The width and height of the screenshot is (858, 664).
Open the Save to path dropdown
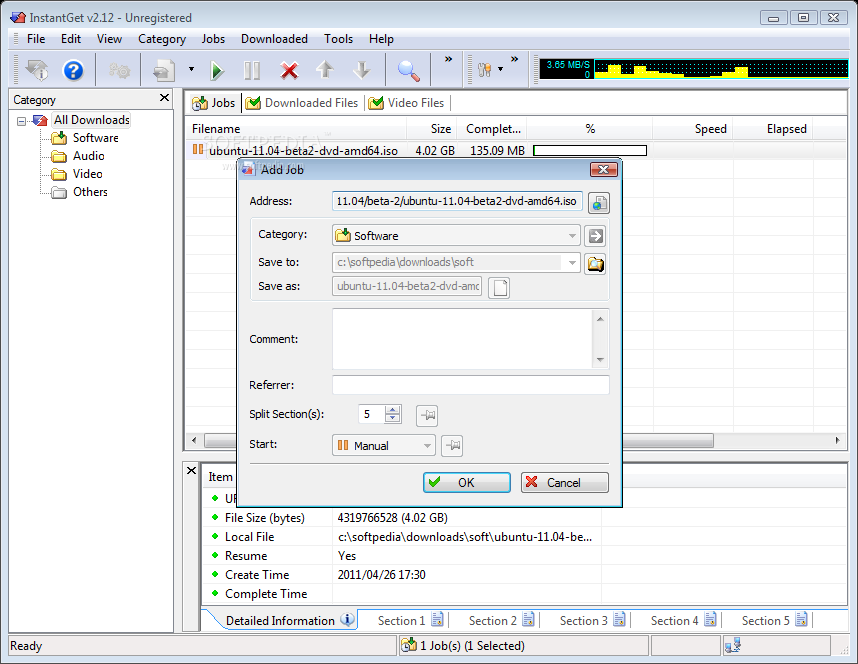572,263
